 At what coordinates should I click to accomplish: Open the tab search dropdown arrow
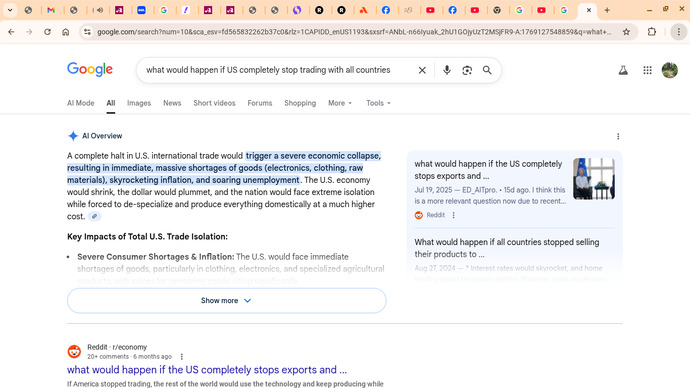click(10, 10)
